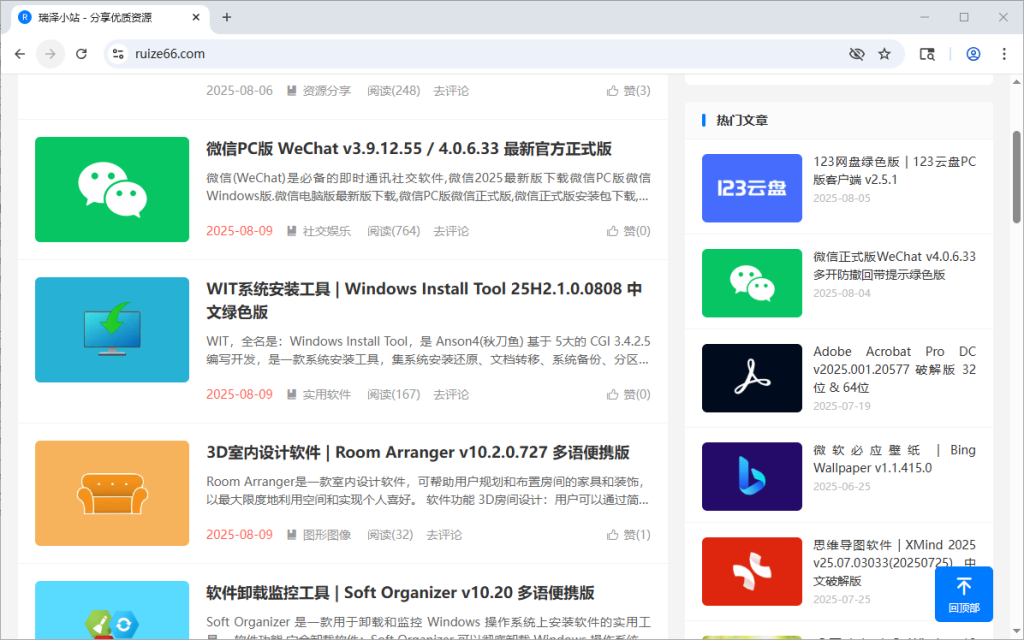Open site information icon in address bar
Screen dimensions: 1024x640
click(118, 54)
